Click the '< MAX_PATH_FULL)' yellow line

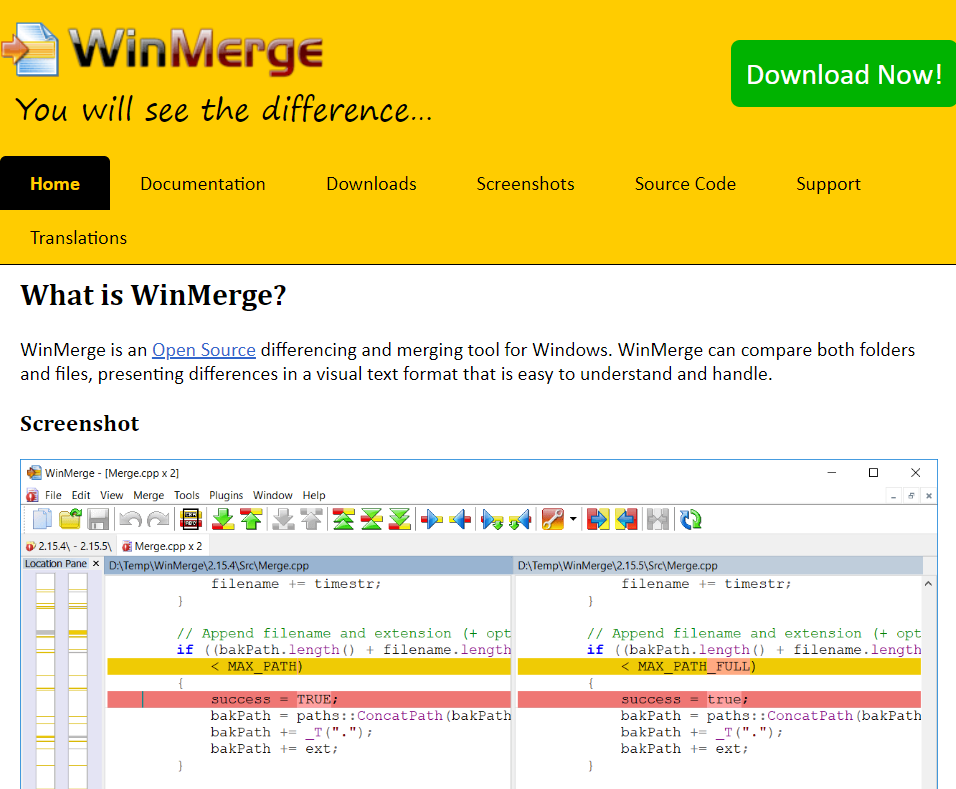719,666
